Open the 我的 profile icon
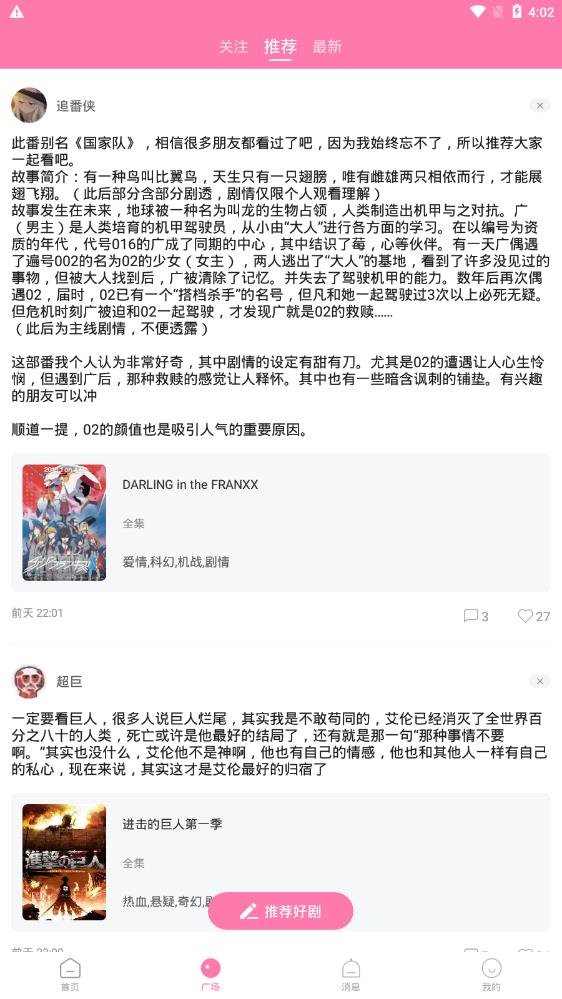Image resolution: width=562 pixels, height=999 pixels. [491, 969]
